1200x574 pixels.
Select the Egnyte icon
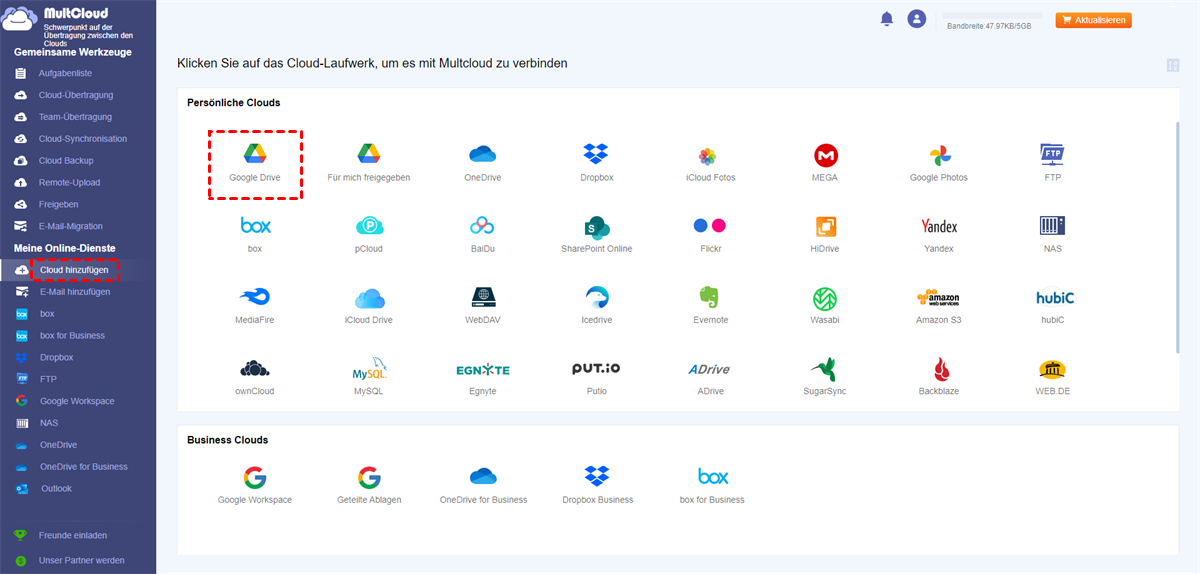point(483,369)
